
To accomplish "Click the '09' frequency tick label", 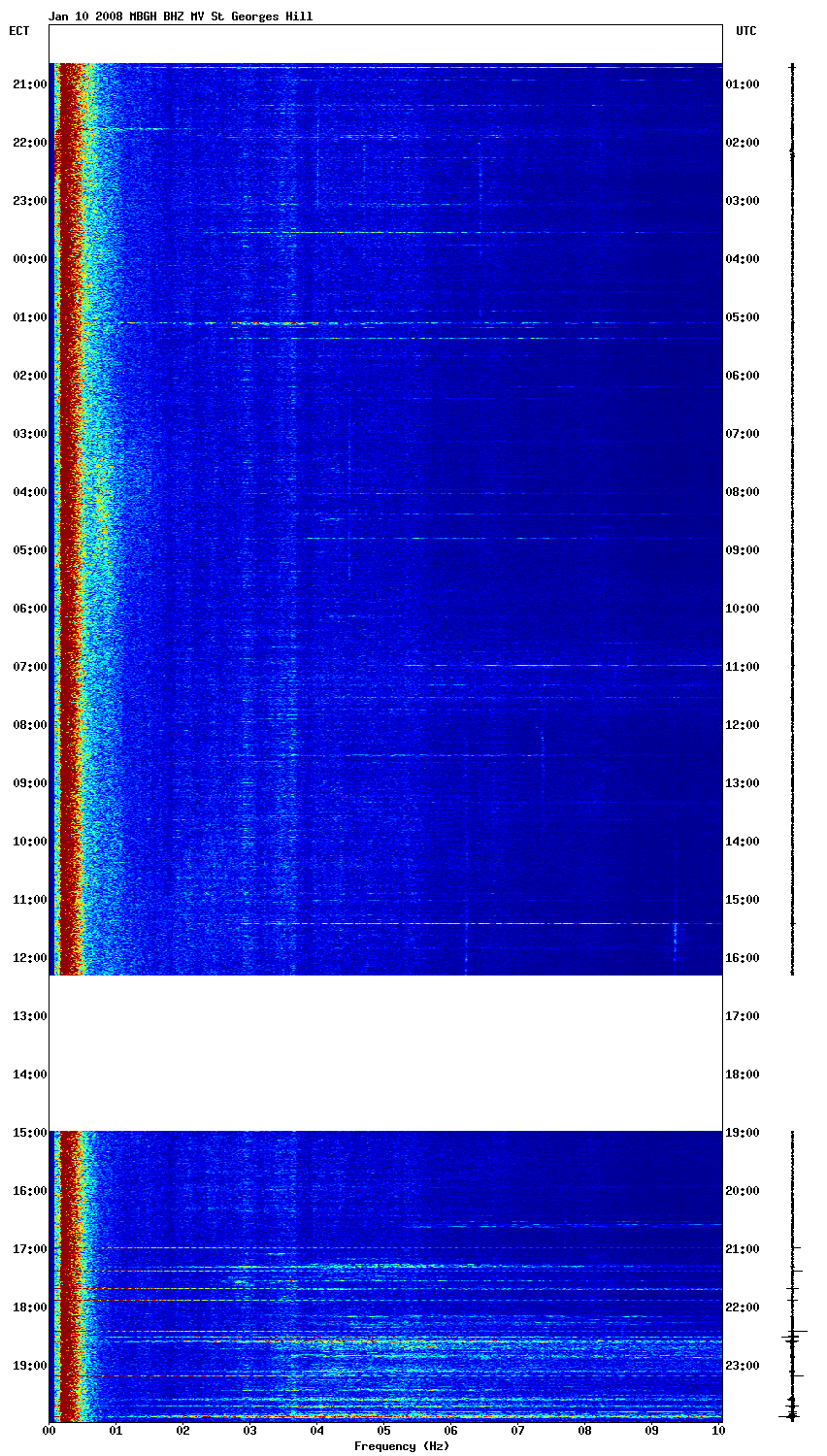I will point(652,1431).
